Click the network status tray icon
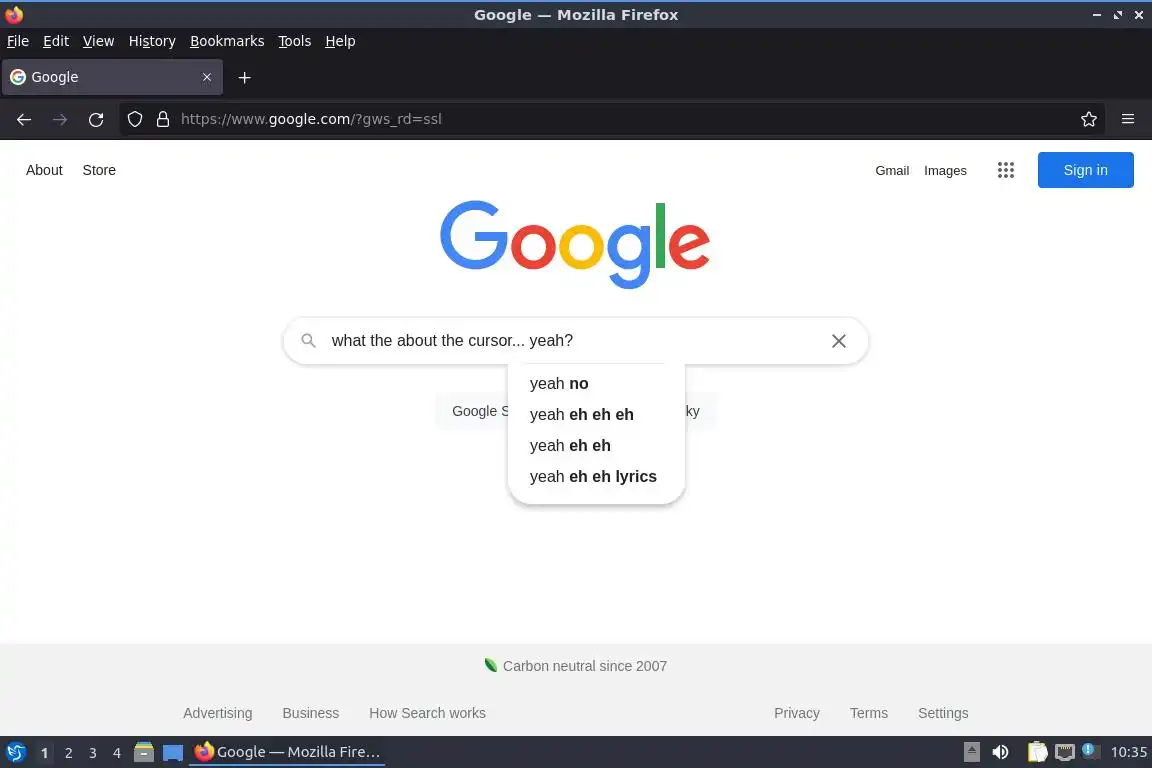This screenshot has height=768, width=1152. pos(1065,752)
